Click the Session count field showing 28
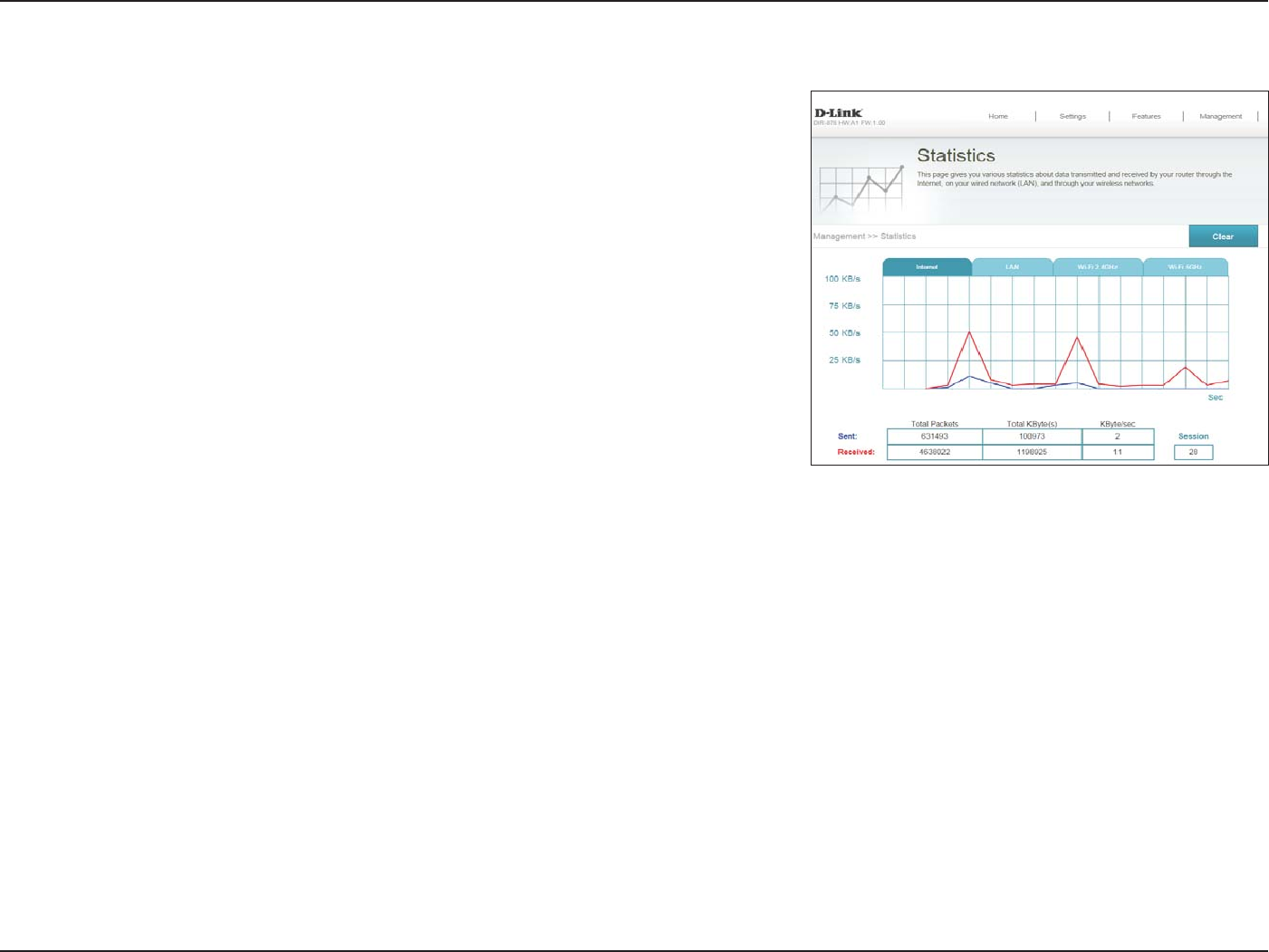 1193,452
